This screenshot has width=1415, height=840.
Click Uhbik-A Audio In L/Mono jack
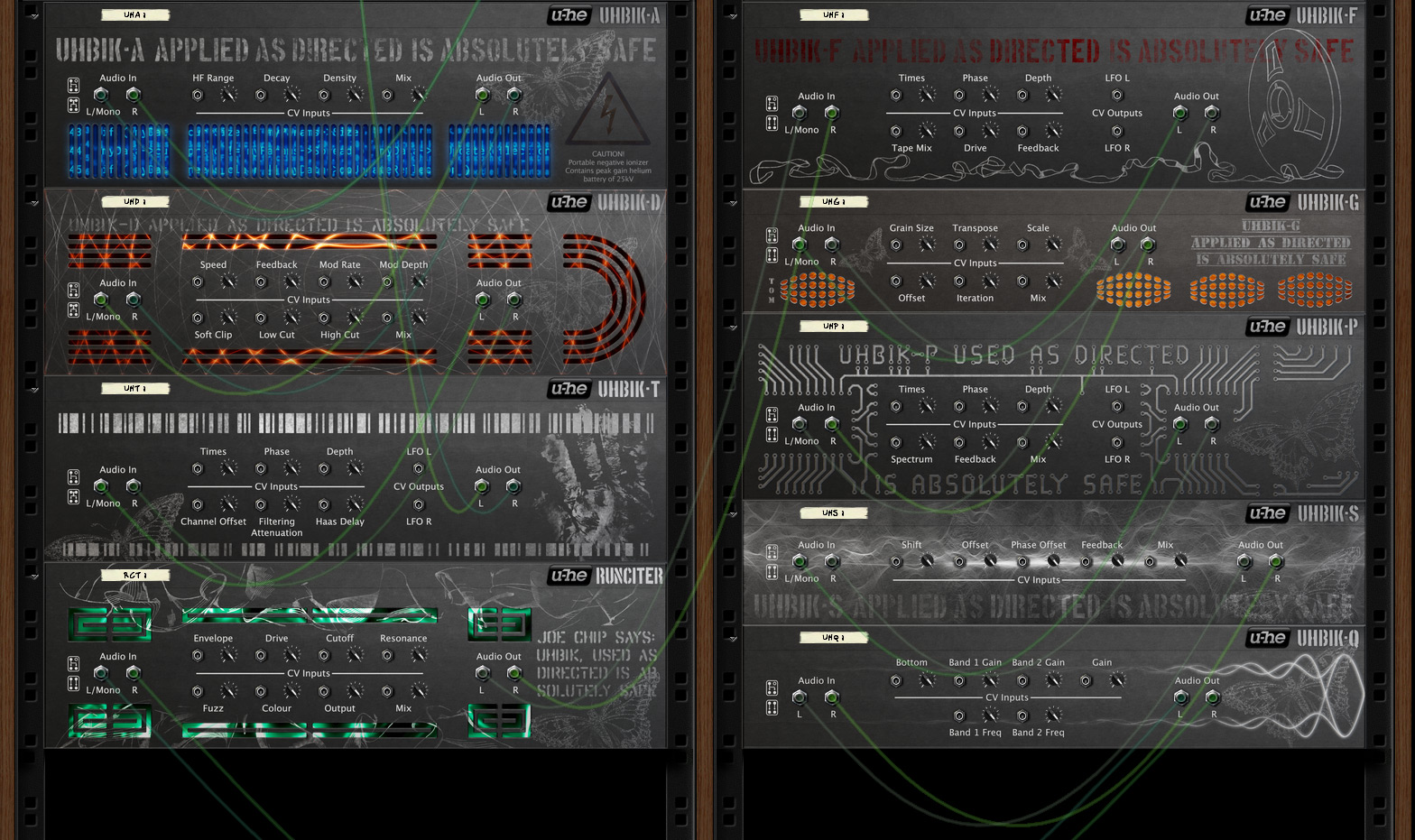tap(101, 95)
